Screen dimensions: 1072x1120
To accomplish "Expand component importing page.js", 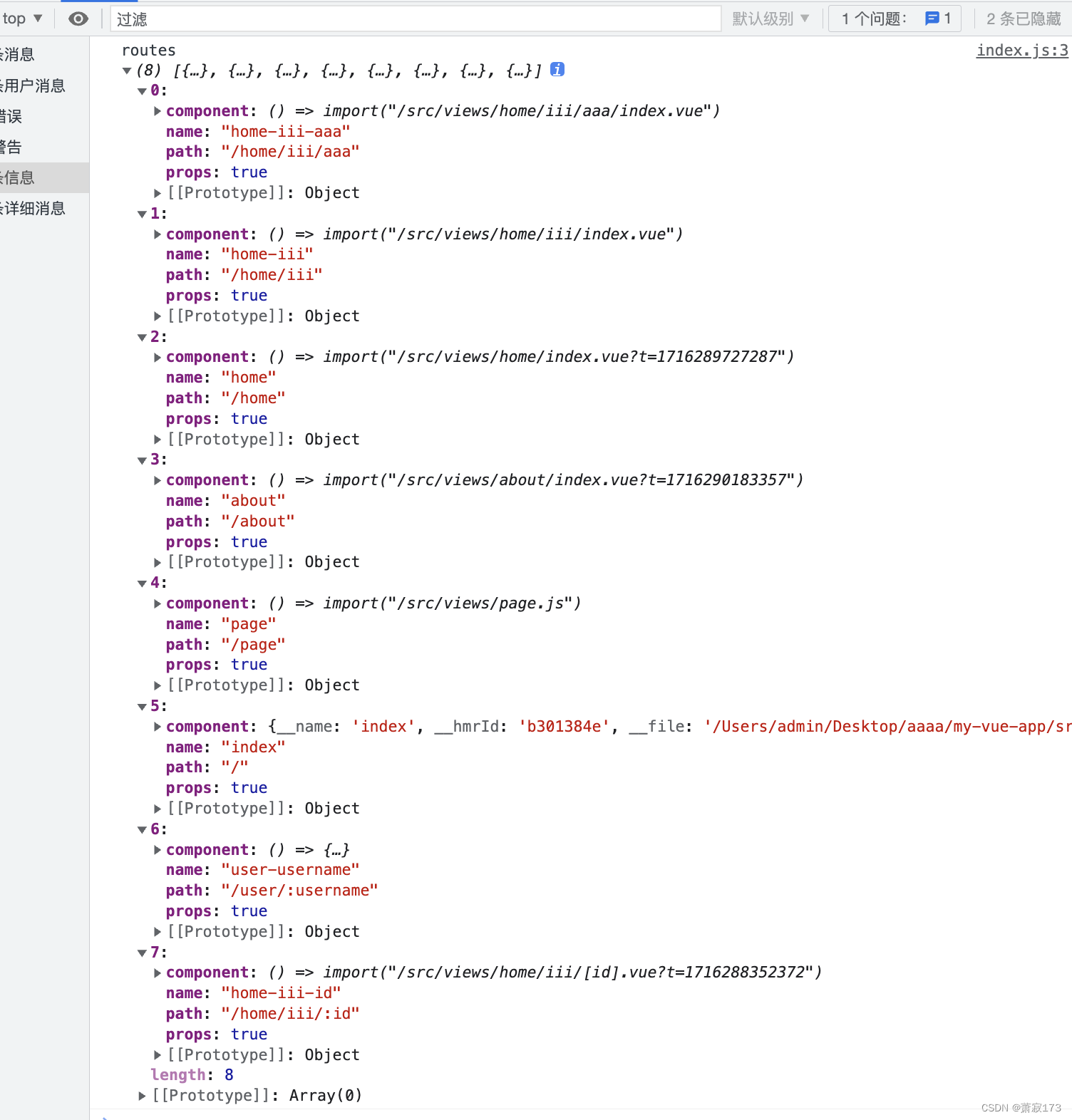I will click(x=158, y=603).
